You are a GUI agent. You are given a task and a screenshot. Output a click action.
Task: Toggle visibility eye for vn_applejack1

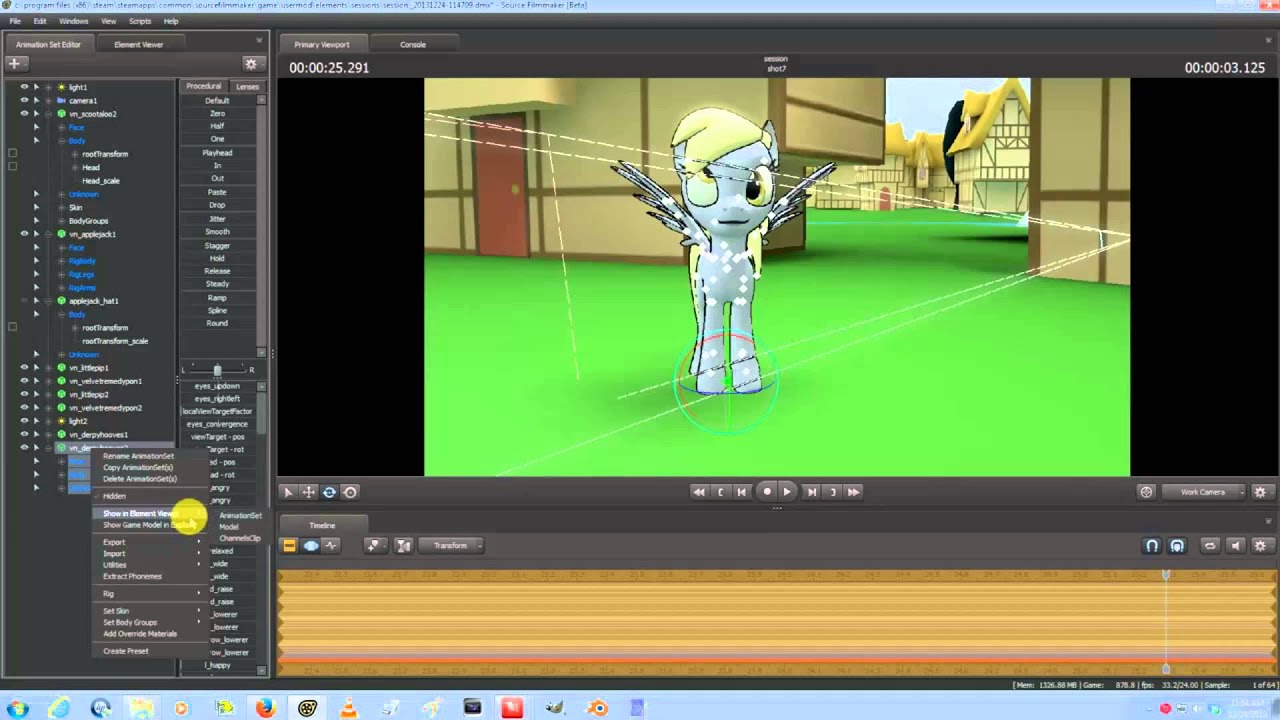24,234
